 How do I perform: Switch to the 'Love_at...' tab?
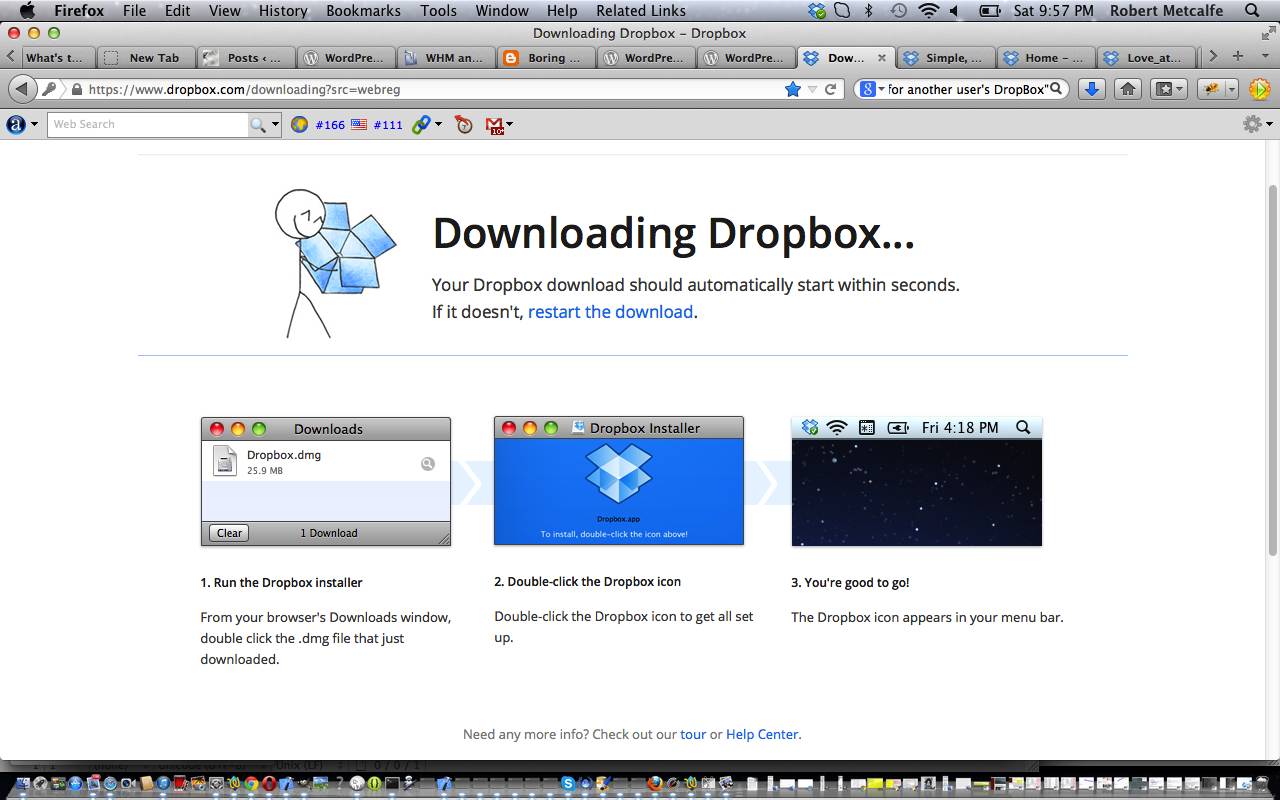1145,57
